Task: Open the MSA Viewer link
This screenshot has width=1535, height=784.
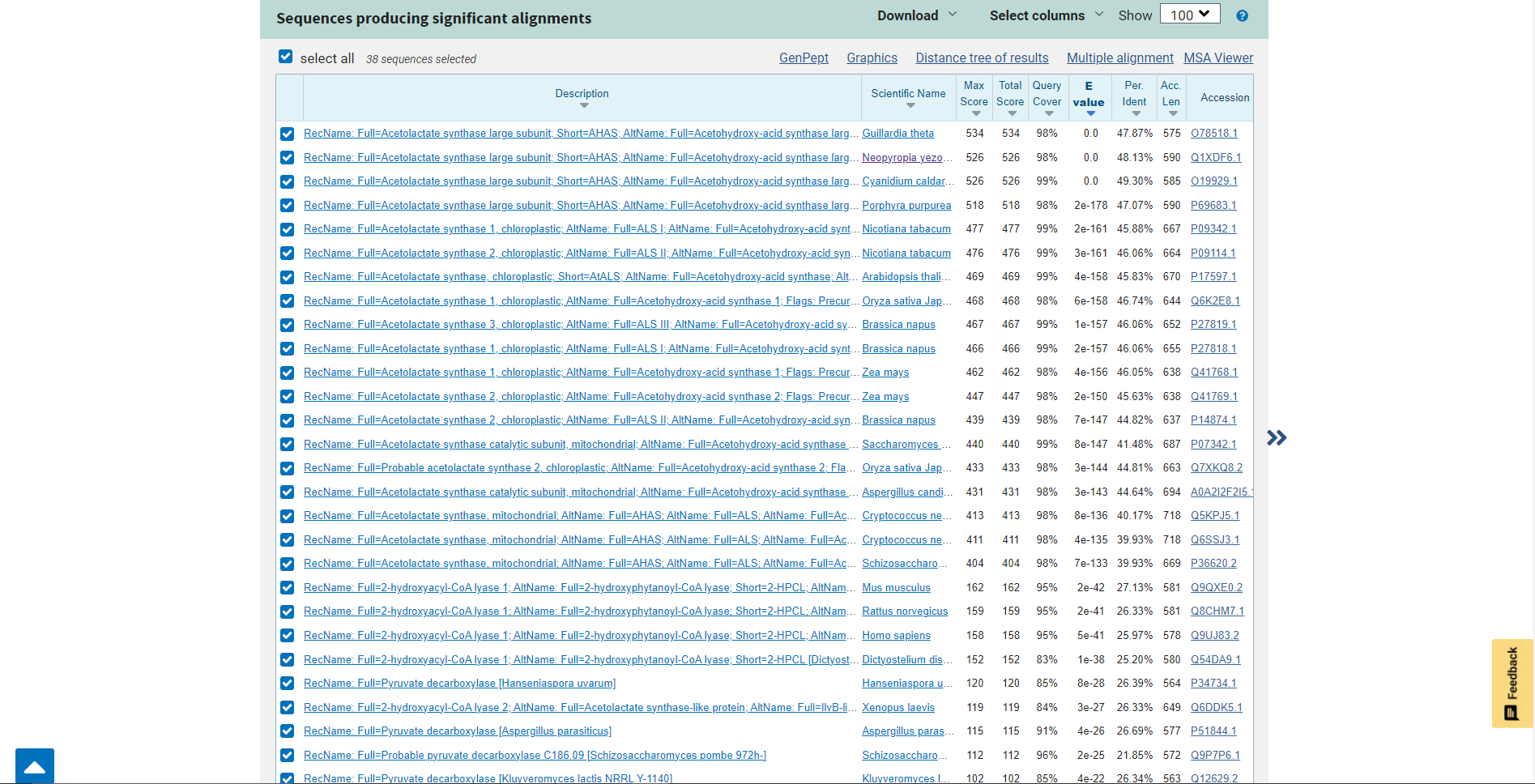Action: tap(1218, 58)
